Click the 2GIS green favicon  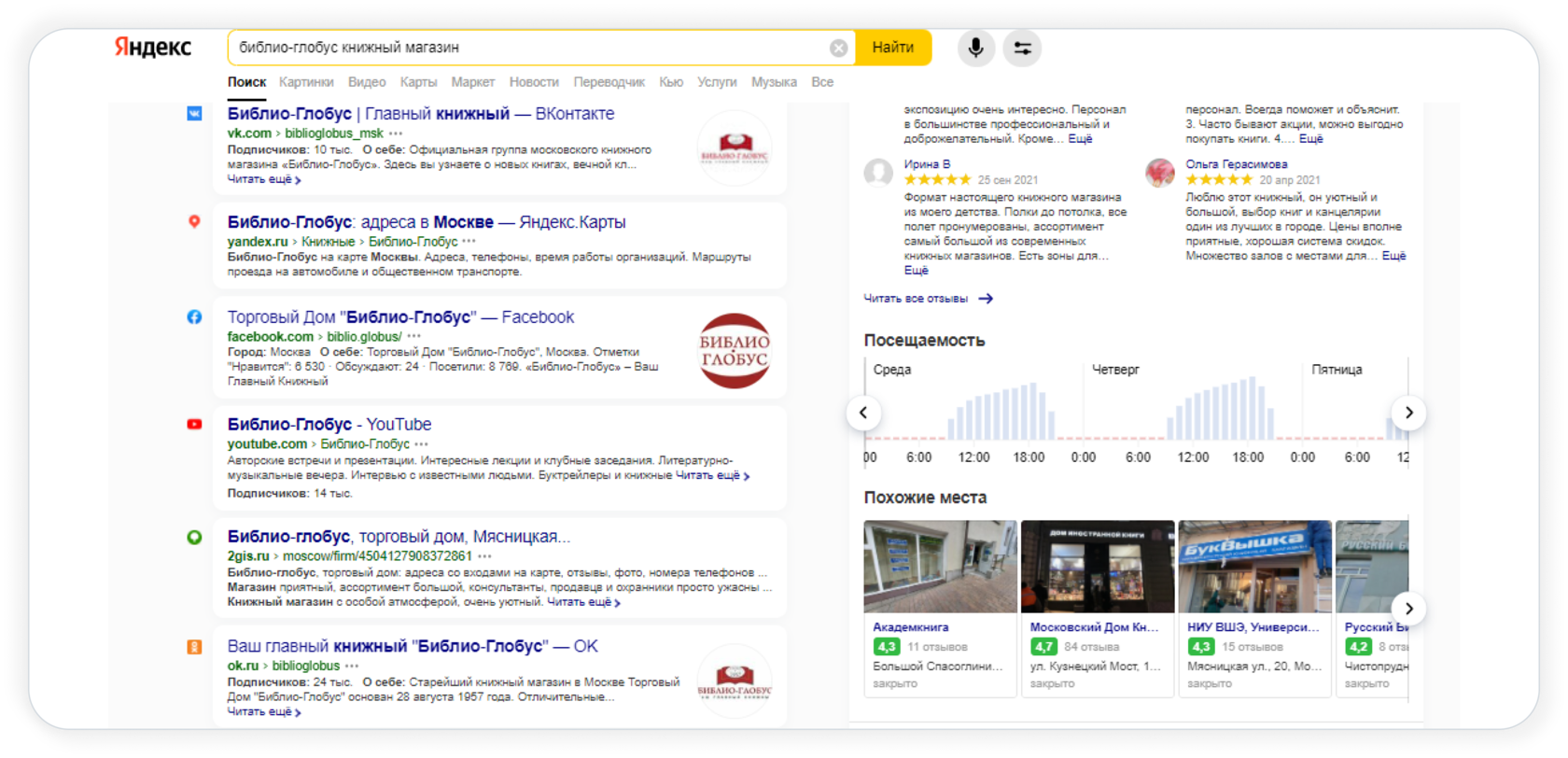pyautogui.click(x=194, y=538)
